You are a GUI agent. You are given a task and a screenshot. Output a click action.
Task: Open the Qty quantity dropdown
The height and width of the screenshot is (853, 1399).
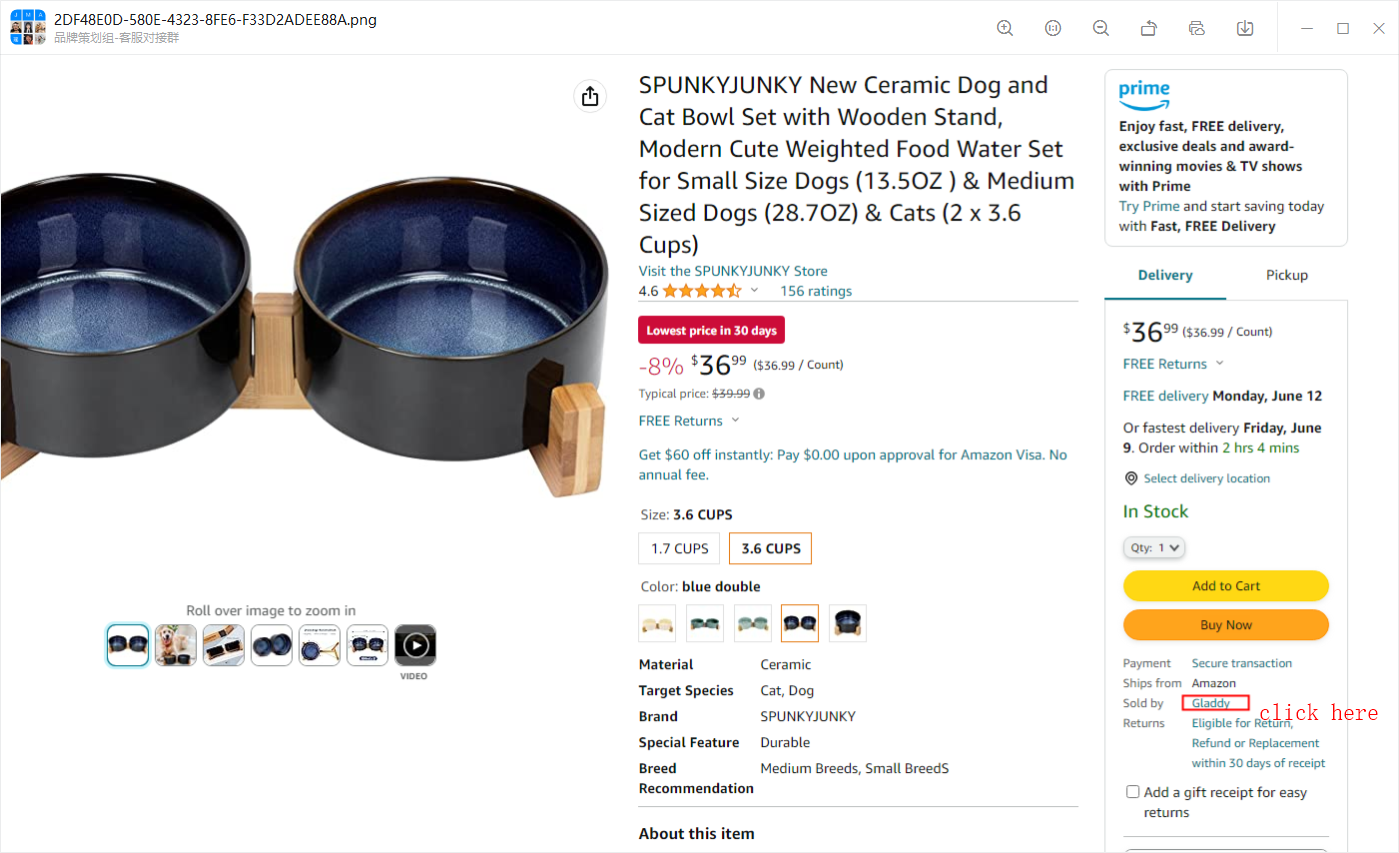click(1153, 547)
